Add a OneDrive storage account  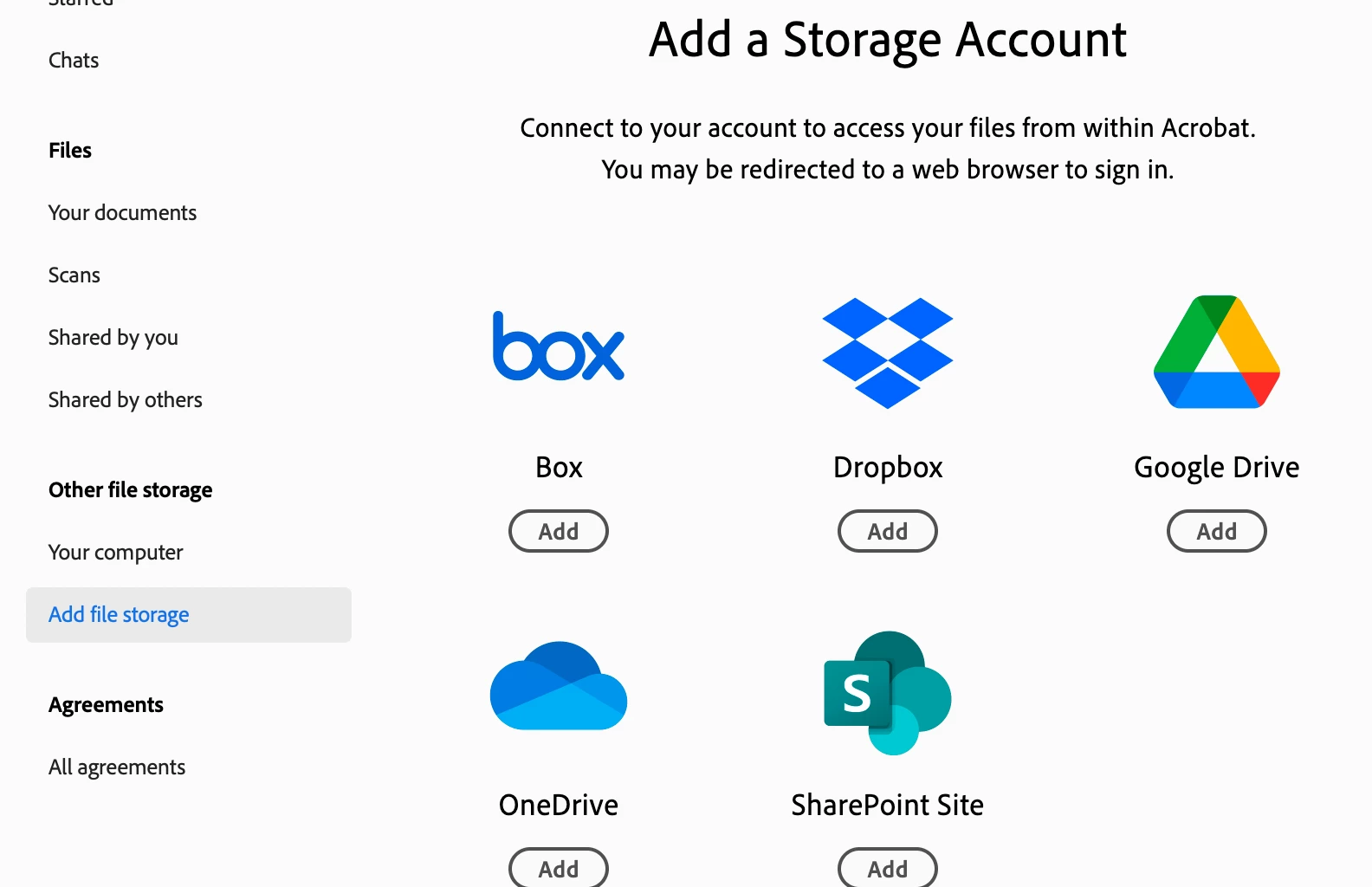coord(559,868)
